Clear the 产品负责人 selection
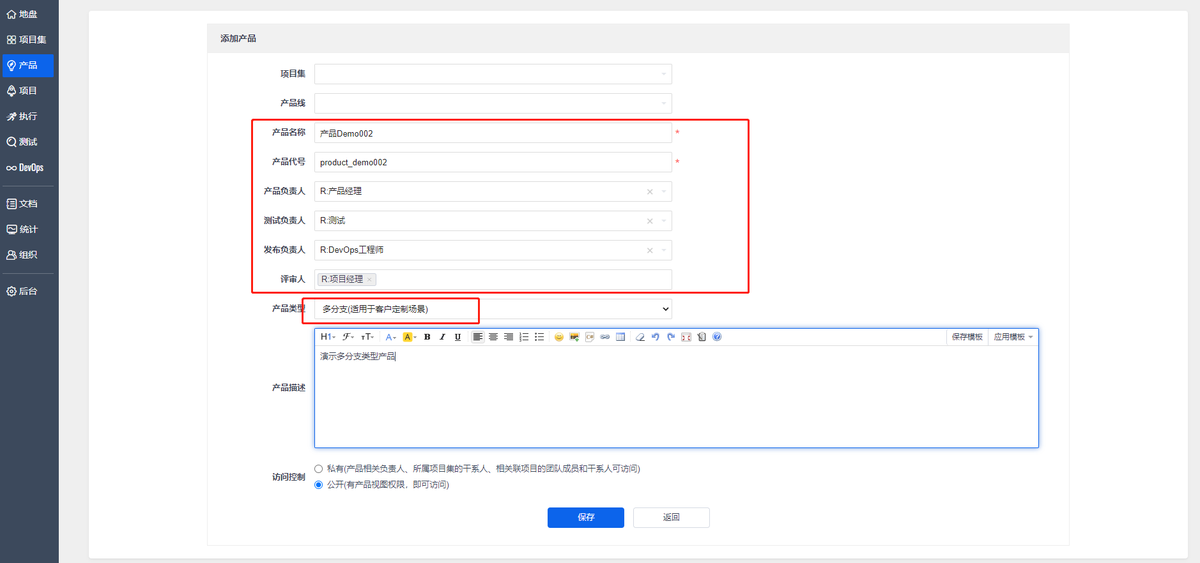The height and width of the screenshot is (563, 1200). point(650,191)
